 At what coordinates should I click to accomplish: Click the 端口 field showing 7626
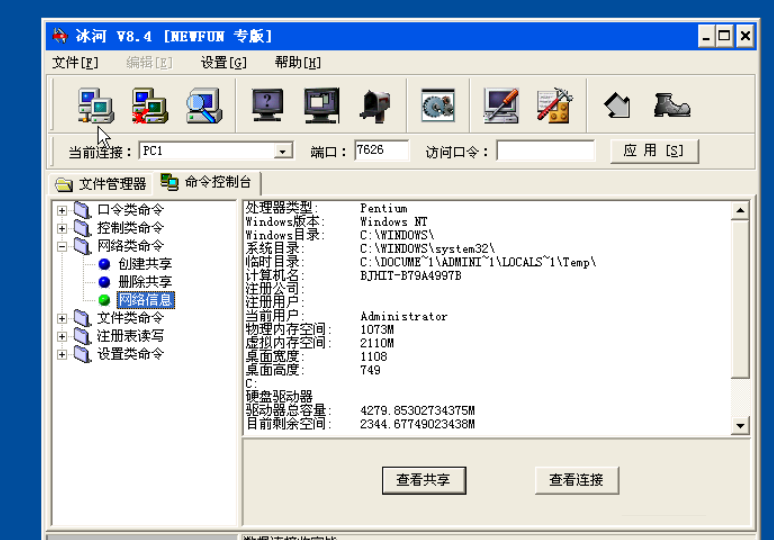tap(381, 150)
